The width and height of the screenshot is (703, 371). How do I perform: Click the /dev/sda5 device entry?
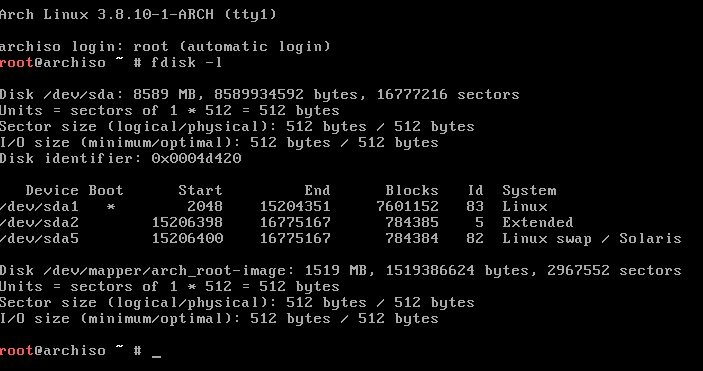pos(39,239)
